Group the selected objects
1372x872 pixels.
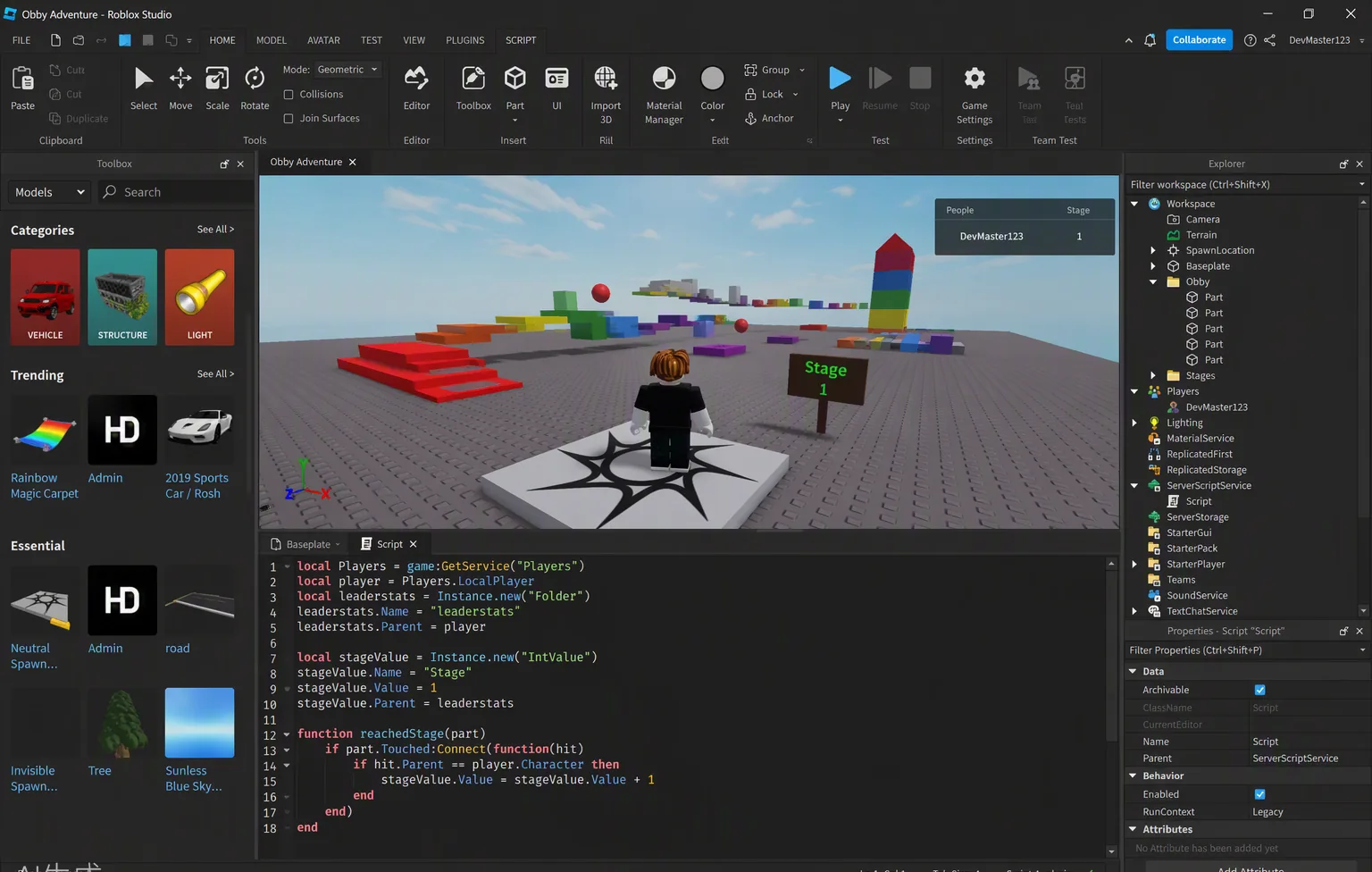pos(767,70)
